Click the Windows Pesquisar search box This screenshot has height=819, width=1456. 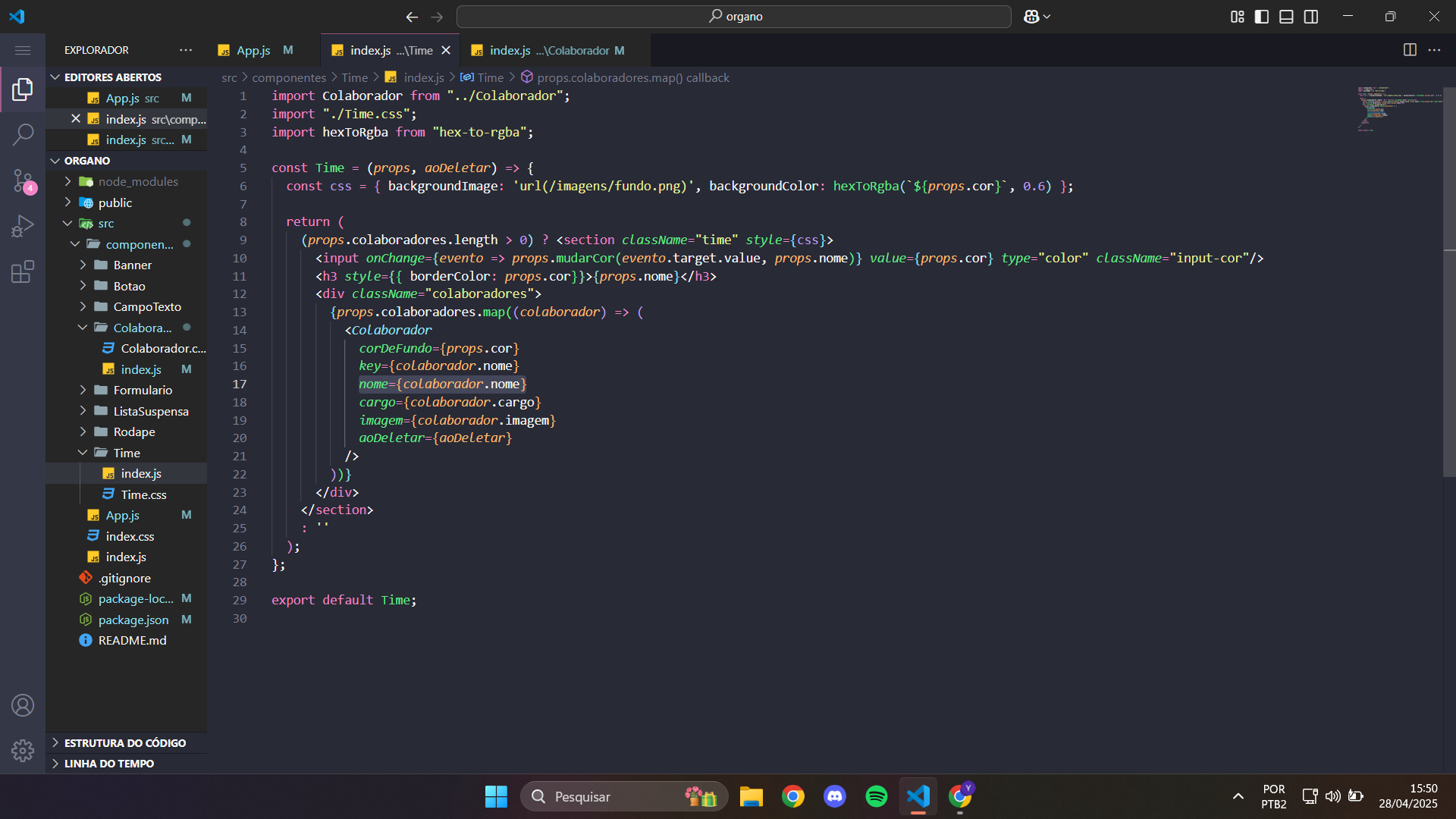tap(623, 796)
